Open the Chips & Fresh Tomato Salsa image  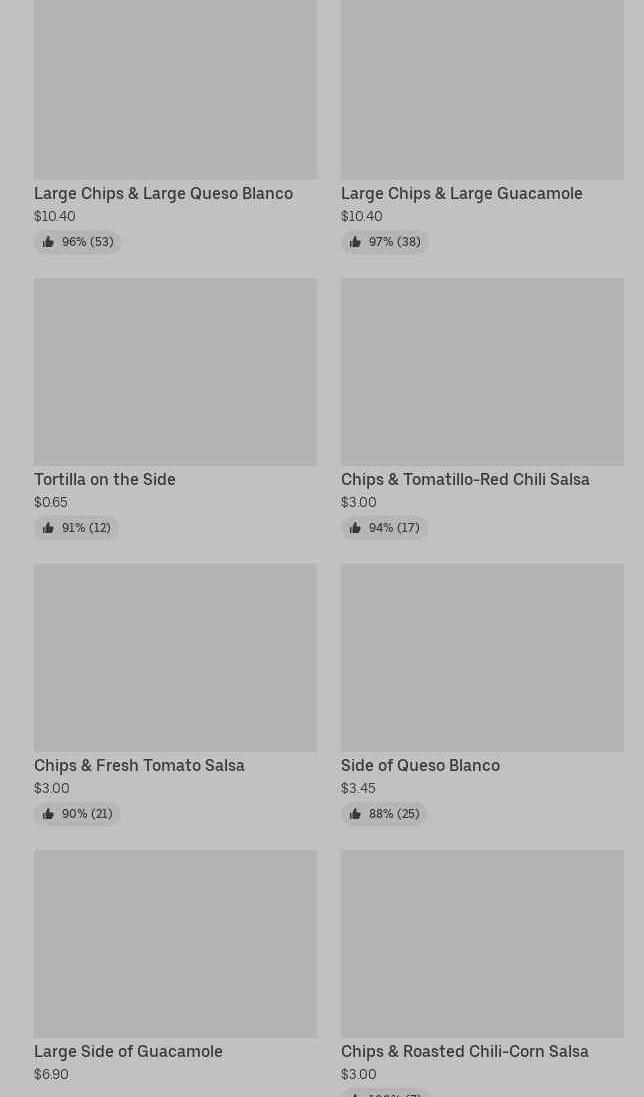click(175, 658)
